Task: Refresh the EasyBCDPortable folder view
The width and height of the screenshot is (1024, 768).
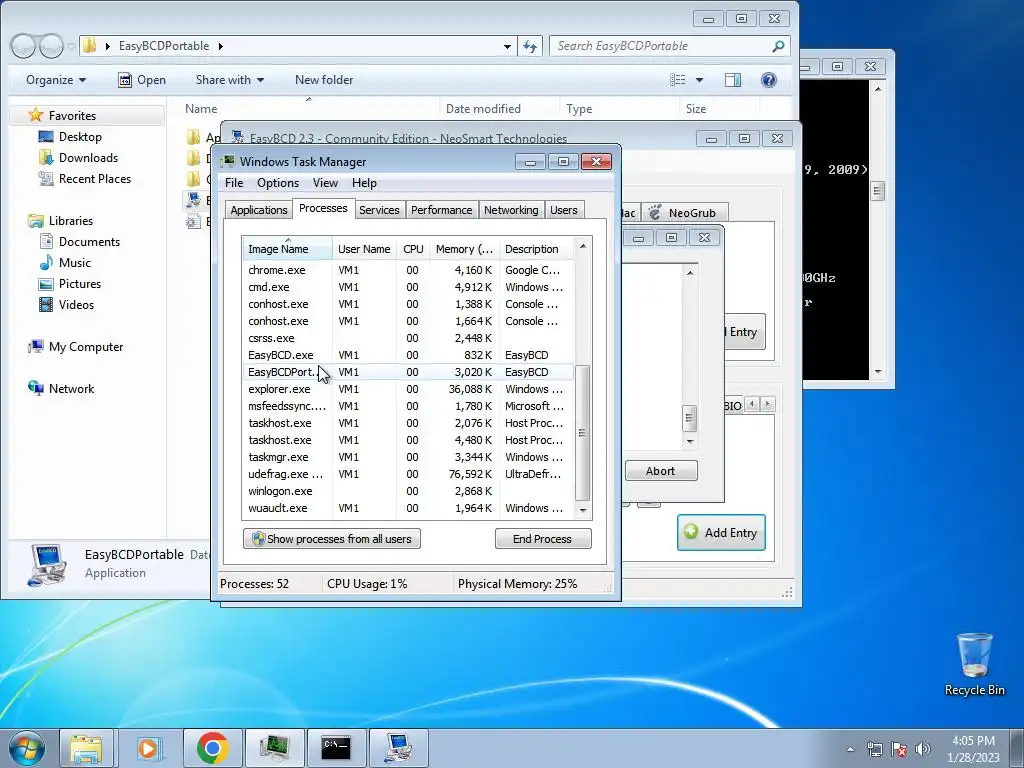Action: [530, 46]
